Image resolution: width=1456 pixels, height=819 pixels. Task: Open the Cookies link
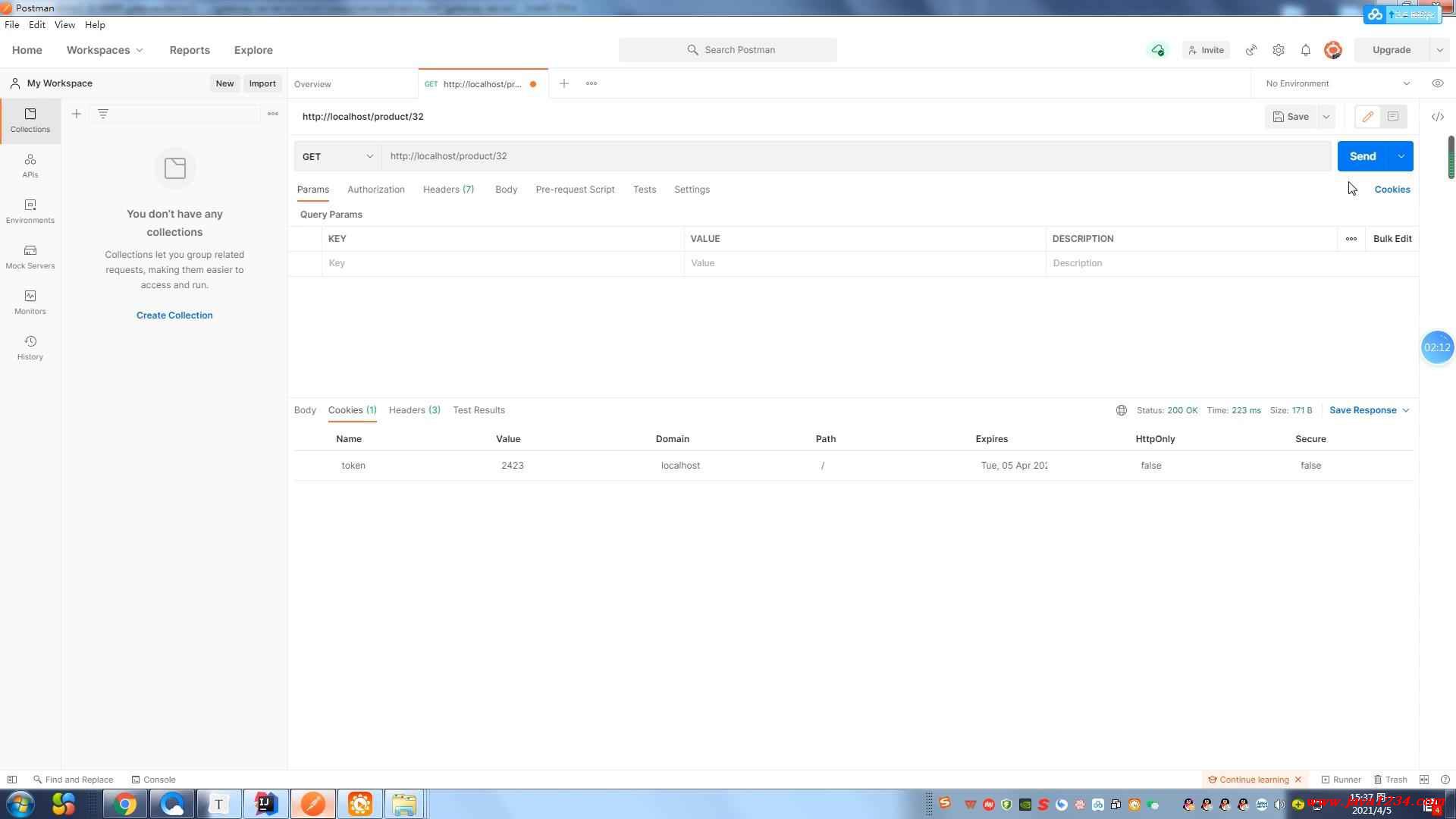click(x=1392, y=190)
